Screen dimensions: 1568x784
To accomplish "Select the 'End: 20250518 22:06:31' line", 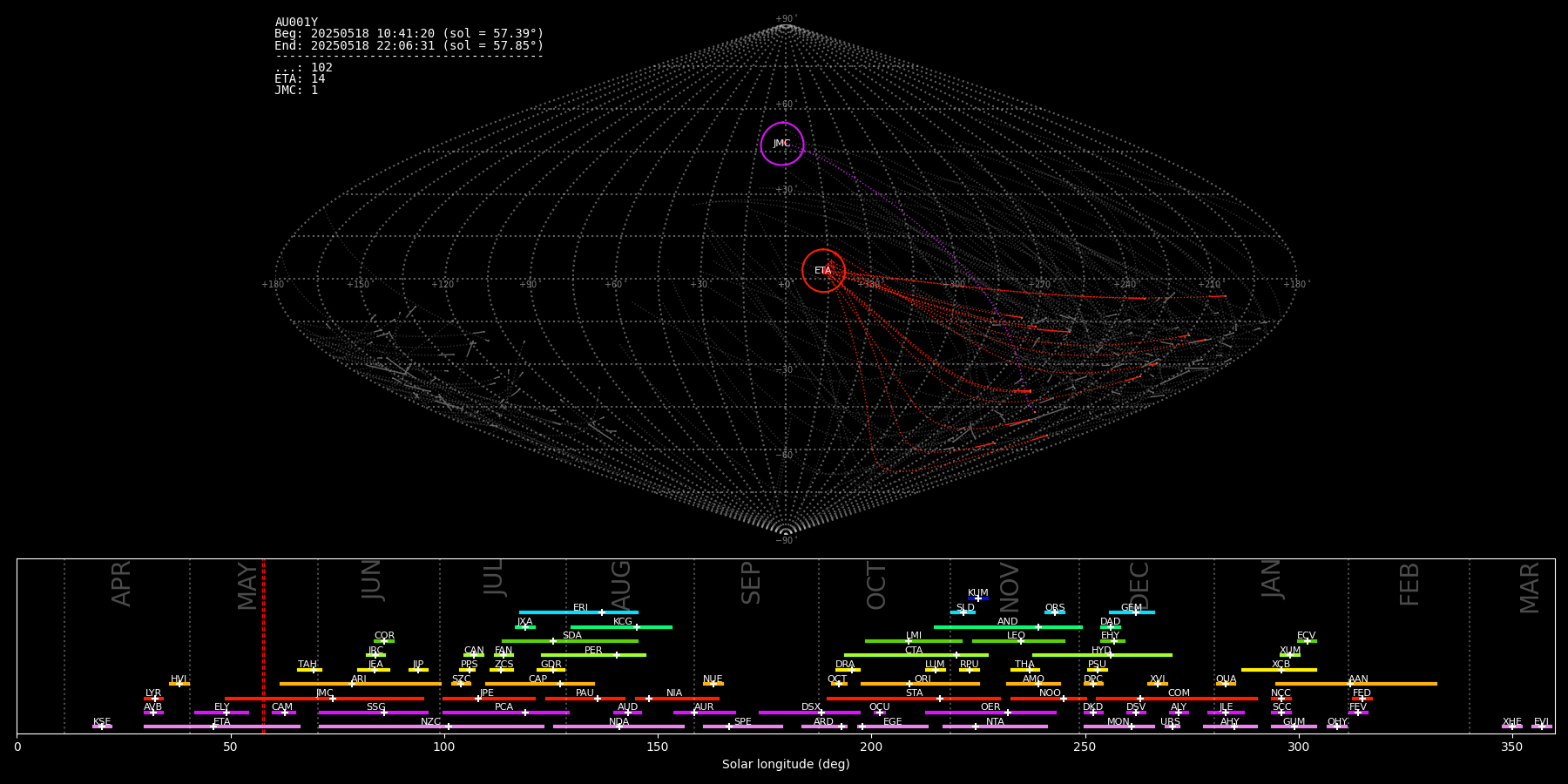I will click(409, 45).
